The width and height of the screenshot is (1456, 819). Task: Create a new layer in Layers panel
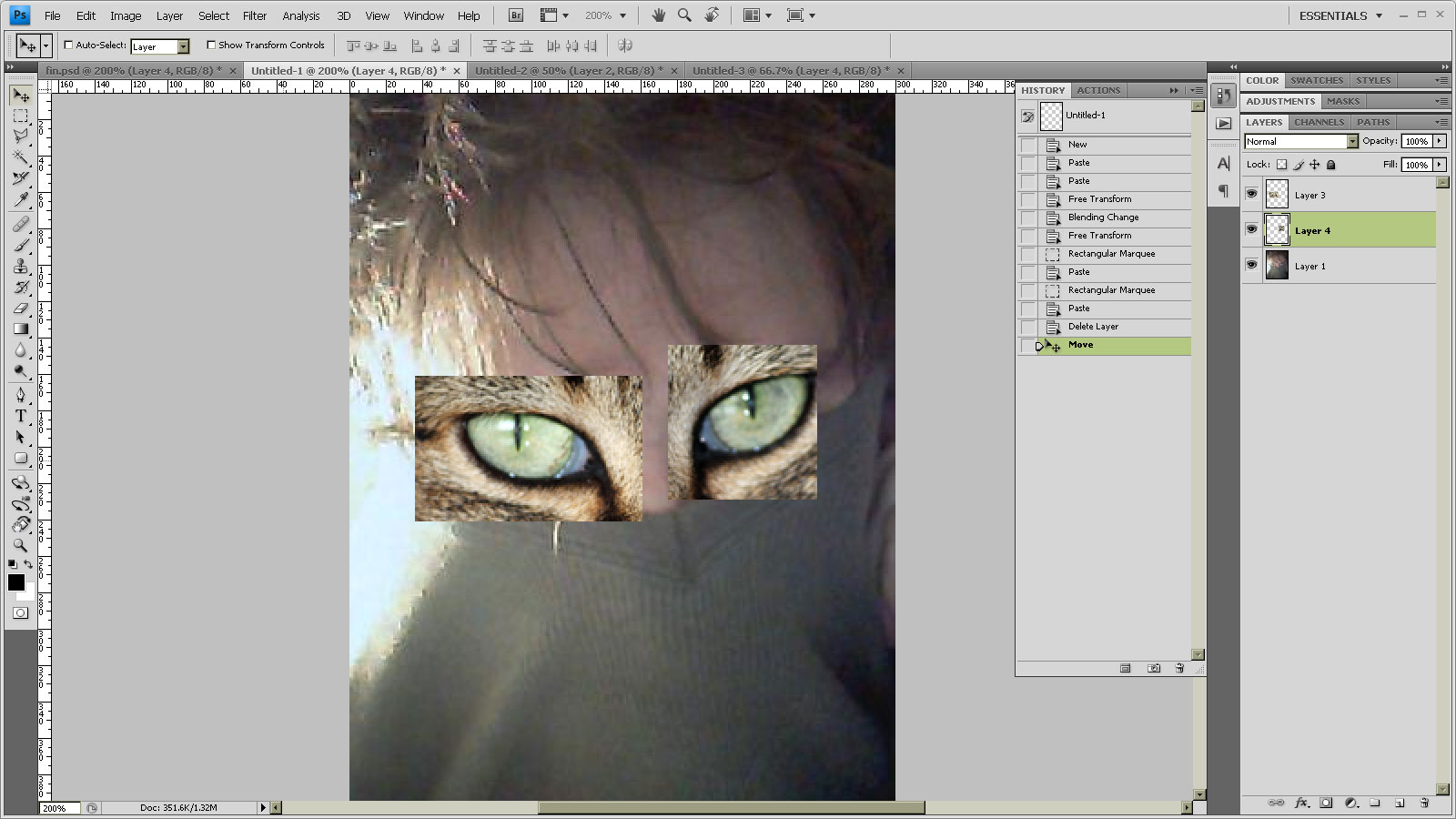(x=1400, y=803)
